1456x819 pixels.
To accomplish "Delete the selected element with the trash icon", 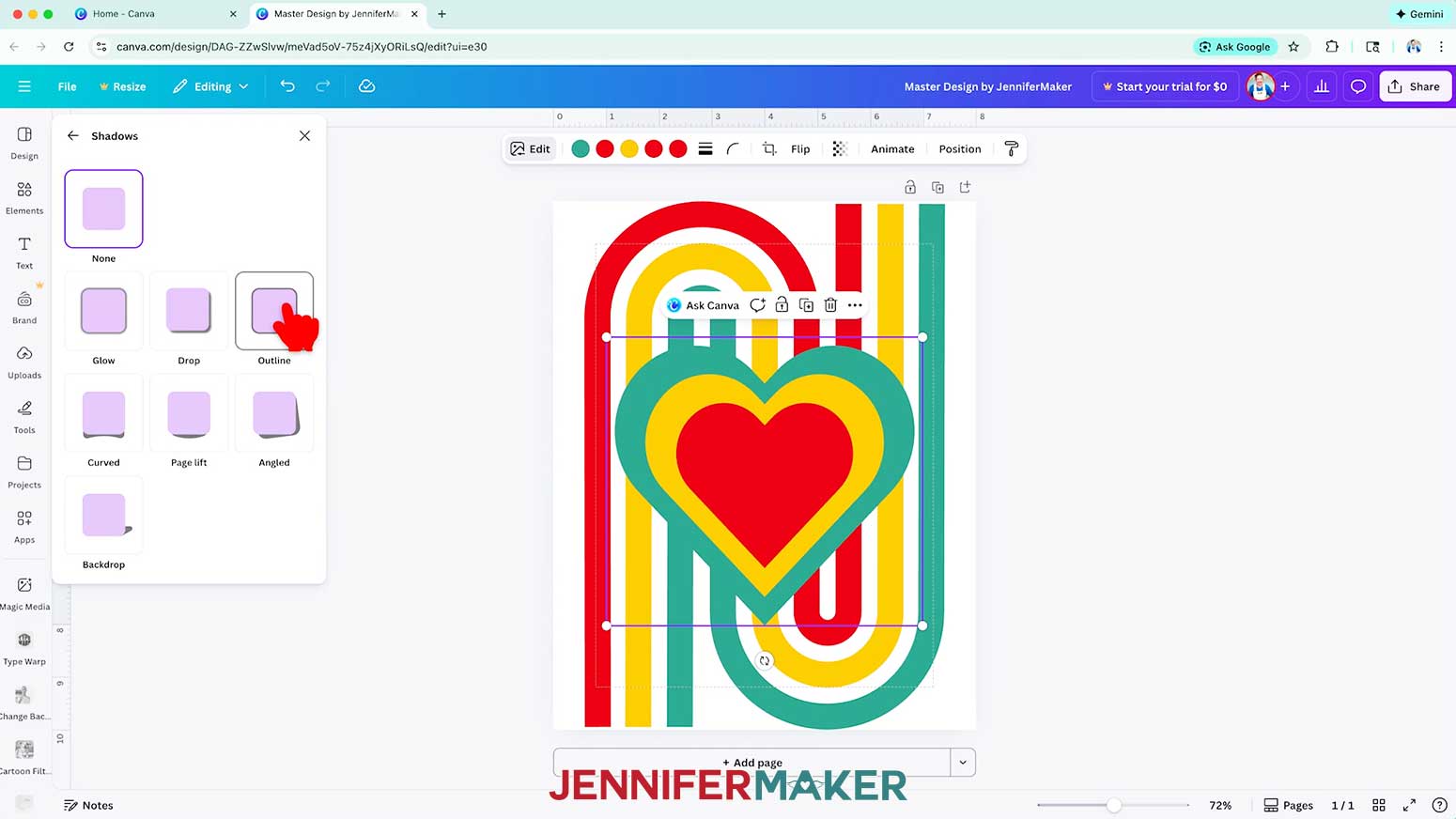I will point(830,305).
